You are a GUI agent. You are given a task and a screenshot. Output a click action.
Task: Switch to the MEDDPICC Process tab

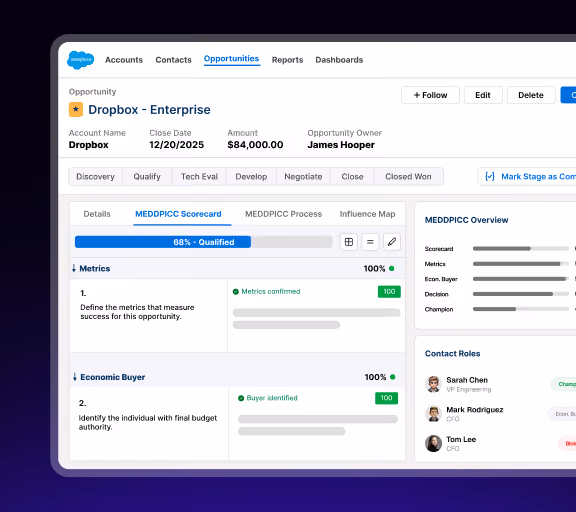pos(283,214)
